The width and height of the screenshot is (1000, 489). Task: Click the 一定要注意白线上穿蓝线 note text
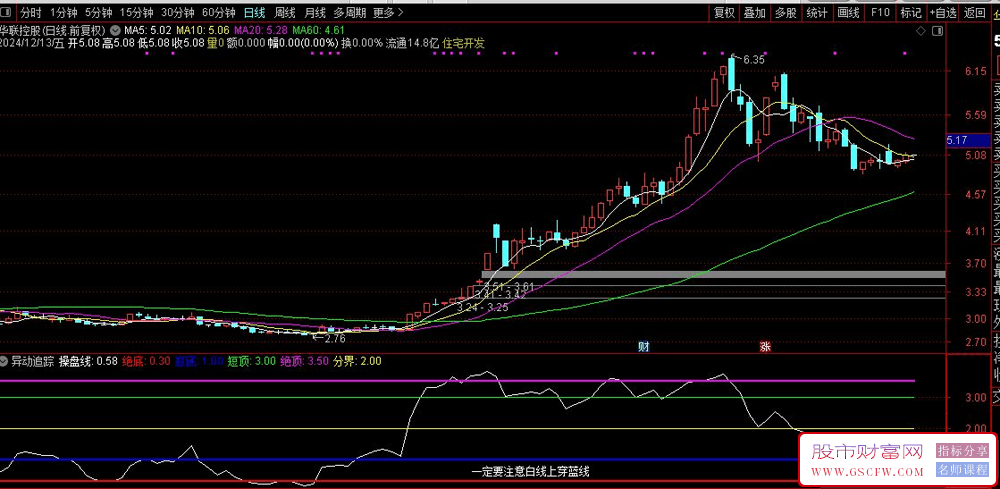[x=530, y=472]
